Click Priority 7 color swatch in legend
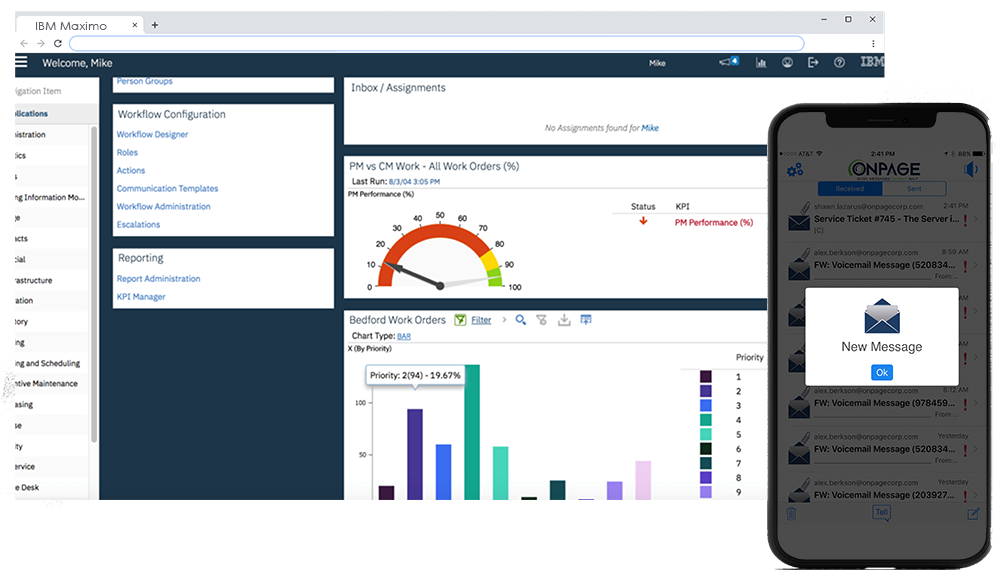1000x586 pixels. [705, 463]
